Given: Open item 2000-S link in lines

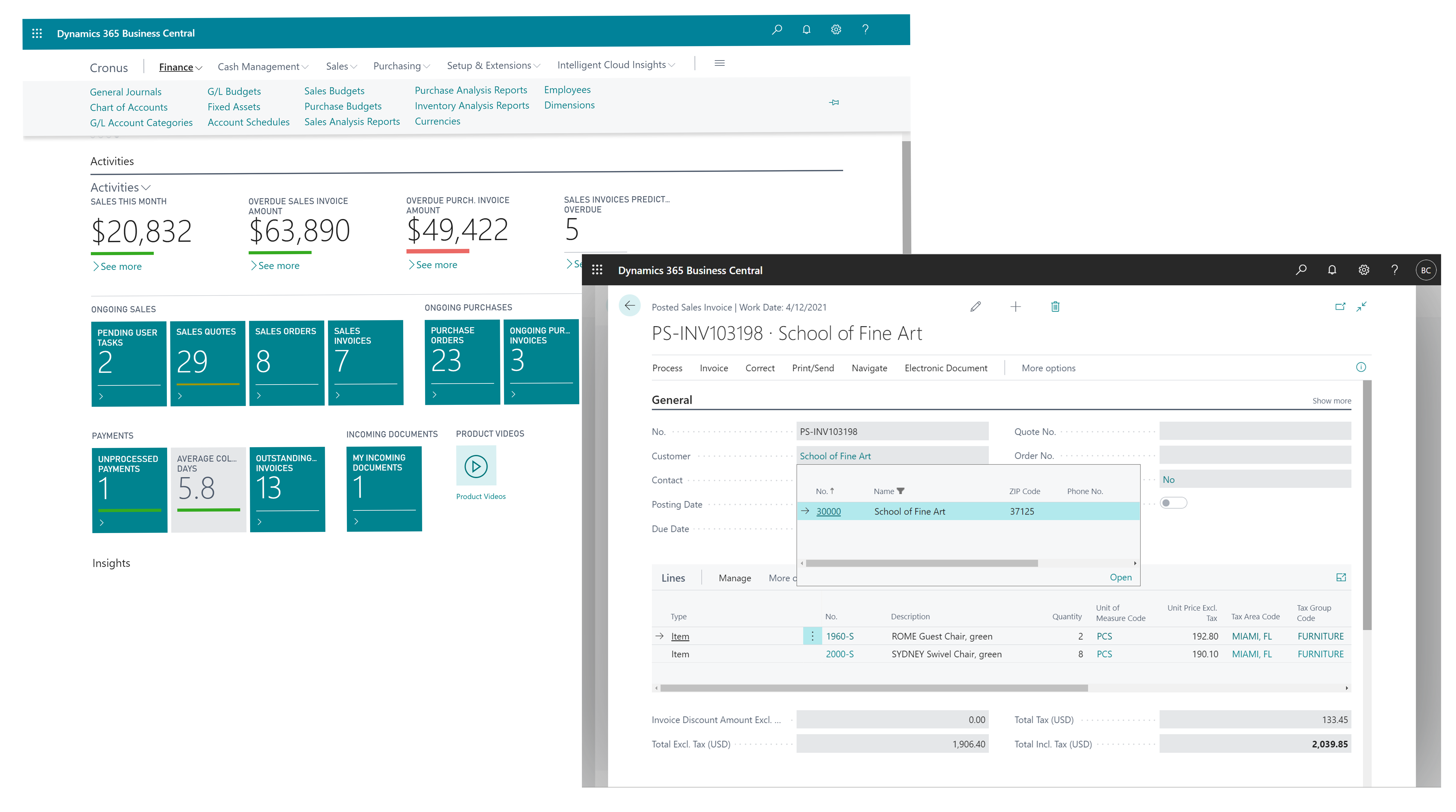Looking at the screenshot, I should coord(840,654).
